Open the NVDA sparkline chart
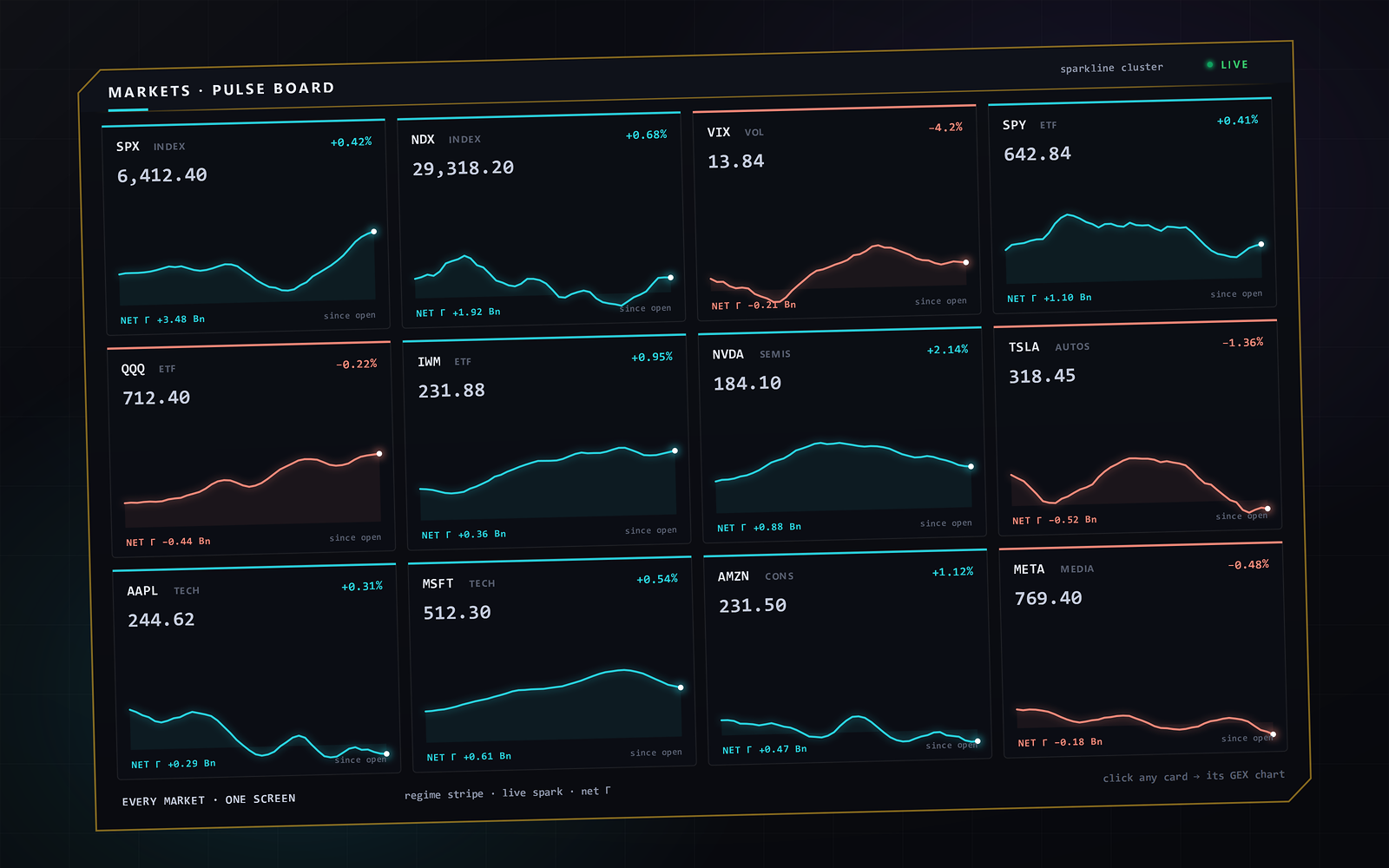Screen dimensions: 1389x868 point(843,477)
